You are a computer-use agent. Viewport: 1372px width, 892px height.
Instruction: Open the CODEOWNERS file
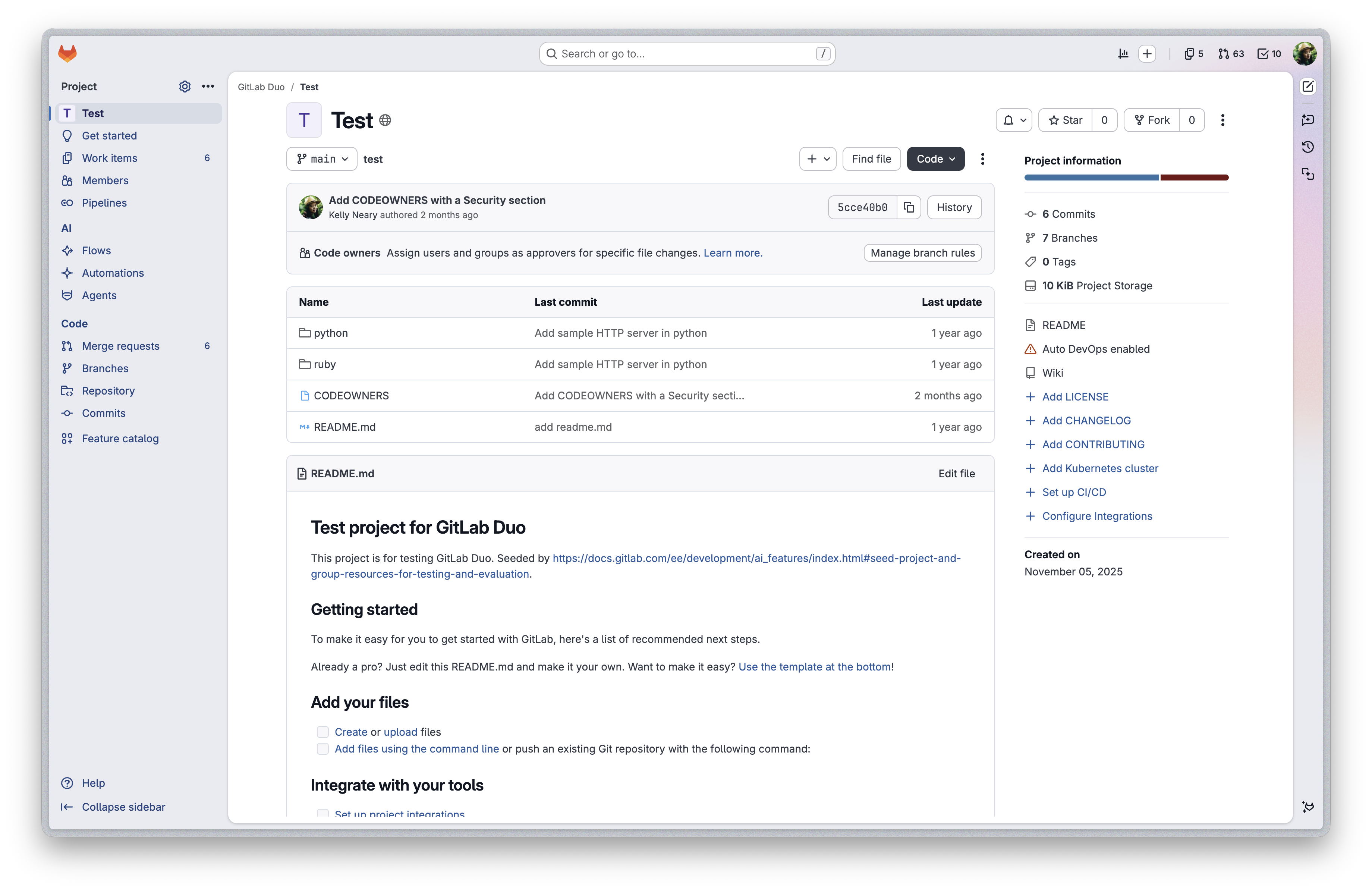click(x=351, y=396)
